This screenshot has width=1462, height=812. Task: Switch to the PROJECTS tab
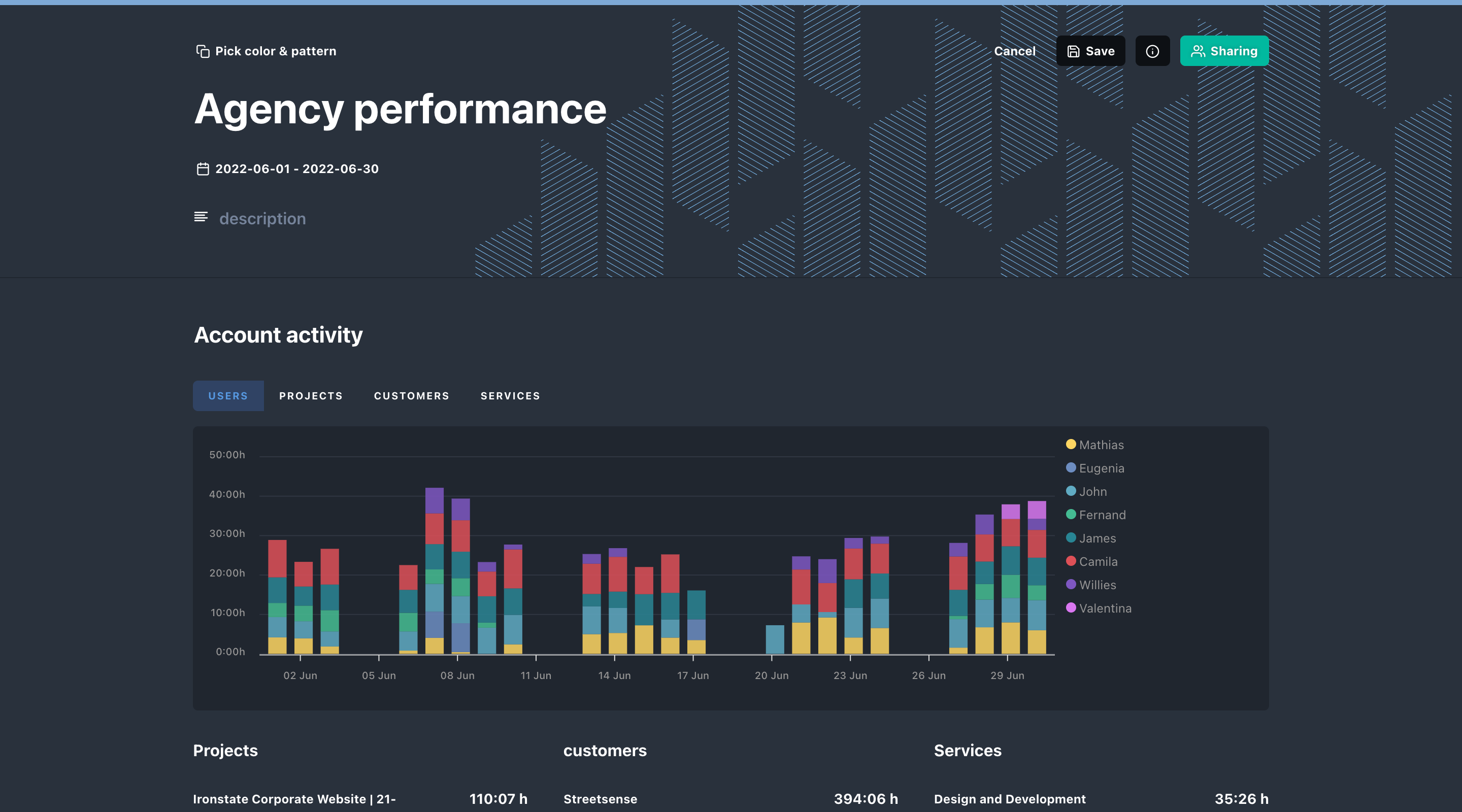[311, 395]
